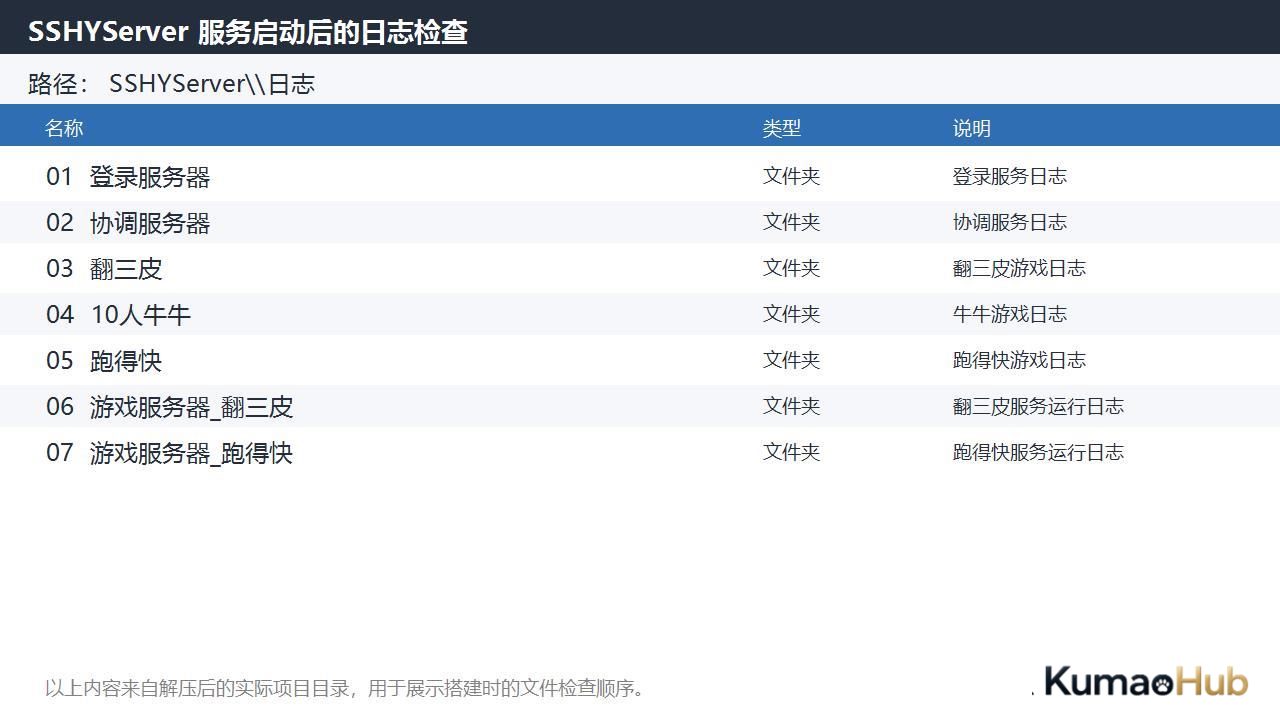Click the footer note about 实际项目目录

[347, 688]
